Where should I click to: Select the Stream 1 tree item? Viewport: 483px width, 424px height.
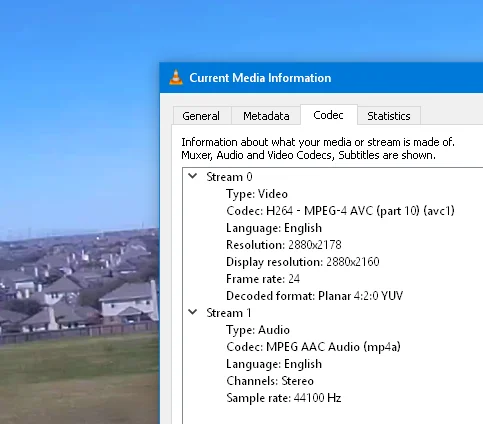point(229,313)
